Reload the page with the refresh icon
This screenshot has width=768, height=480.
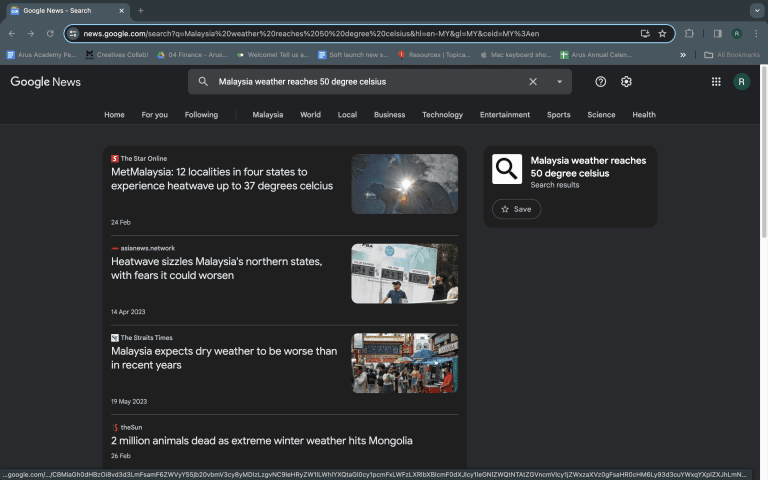click(50, 34)
